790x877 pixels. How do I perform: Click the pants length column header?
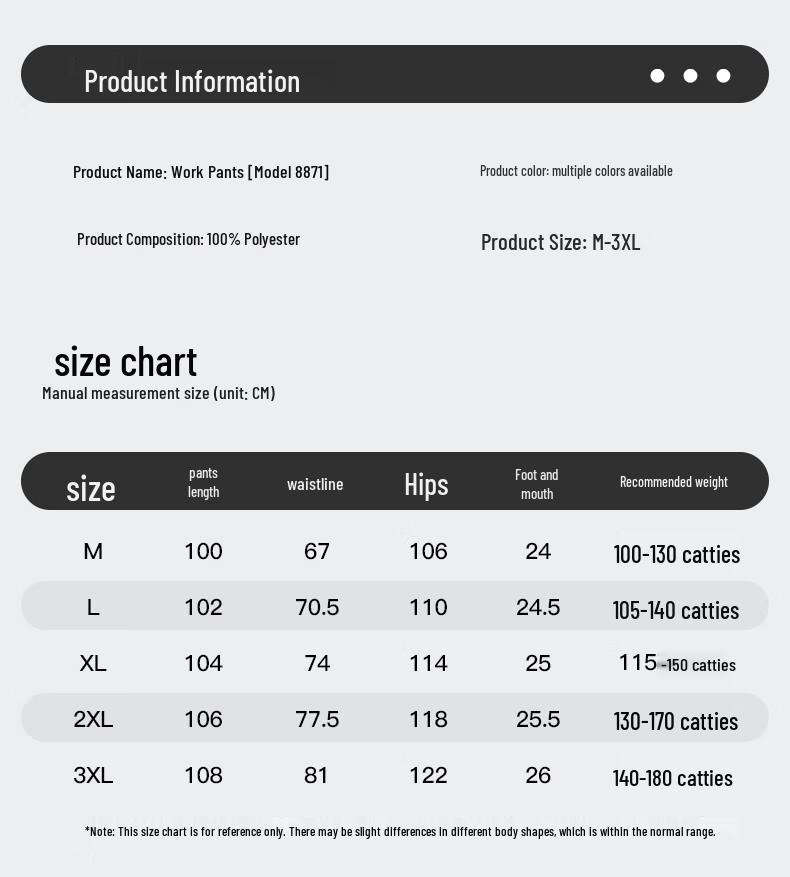[x=203, y=482]
